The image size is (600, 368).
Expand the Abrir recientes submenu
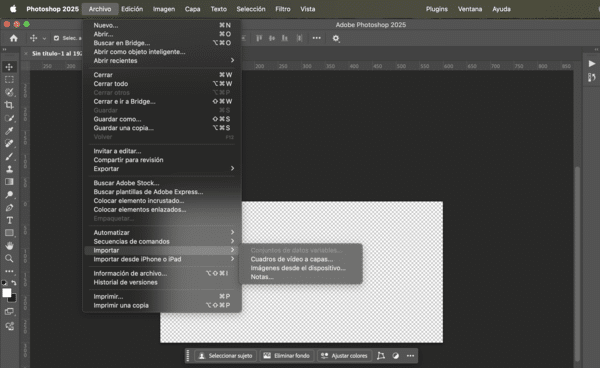[163, 60]
